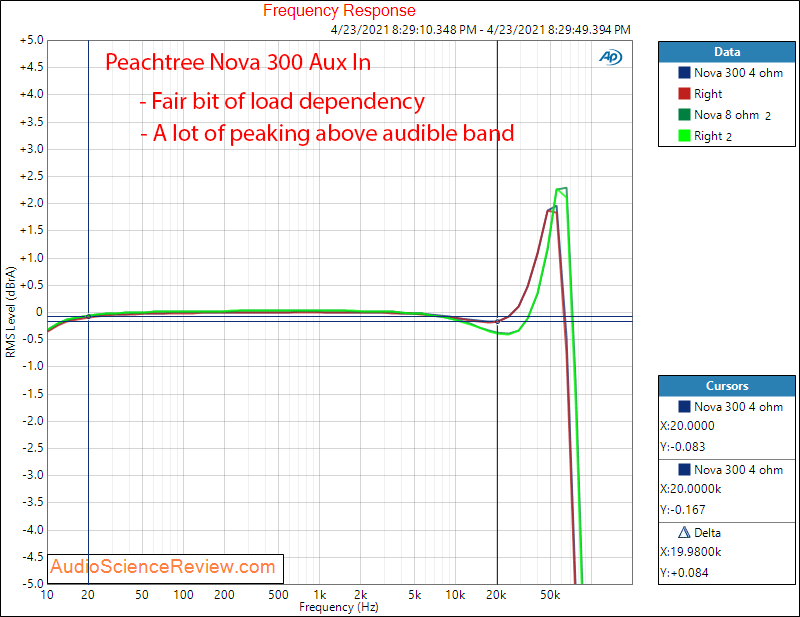Click the red Right trace swatch

tap(684, 93)
